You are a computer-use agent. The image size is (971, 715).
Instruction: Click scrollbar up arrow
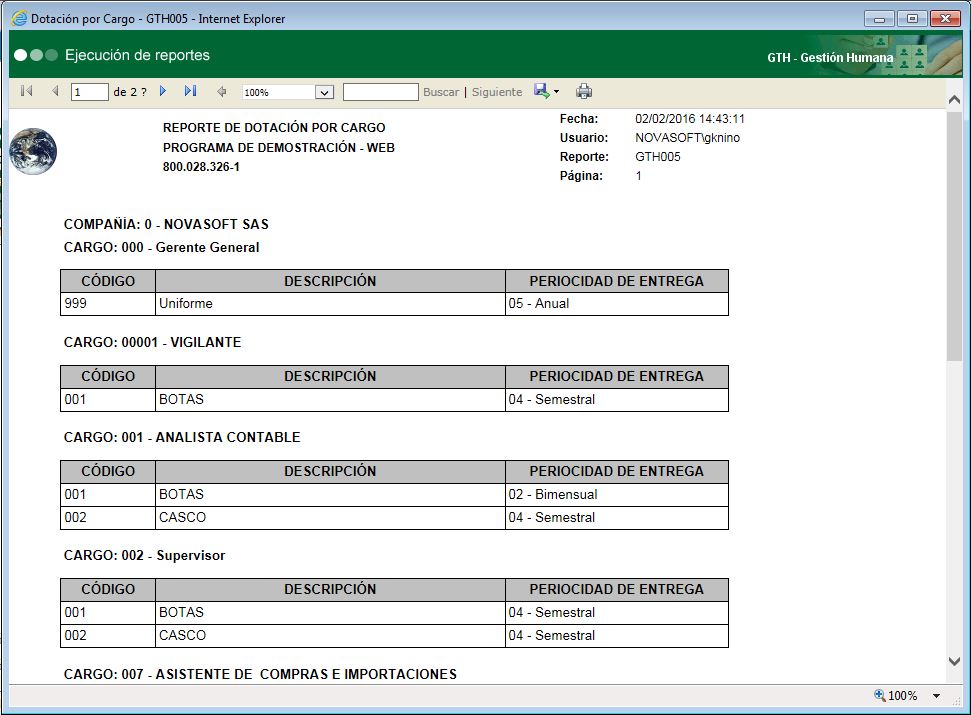pyautogui.click(x=954, y=99)
